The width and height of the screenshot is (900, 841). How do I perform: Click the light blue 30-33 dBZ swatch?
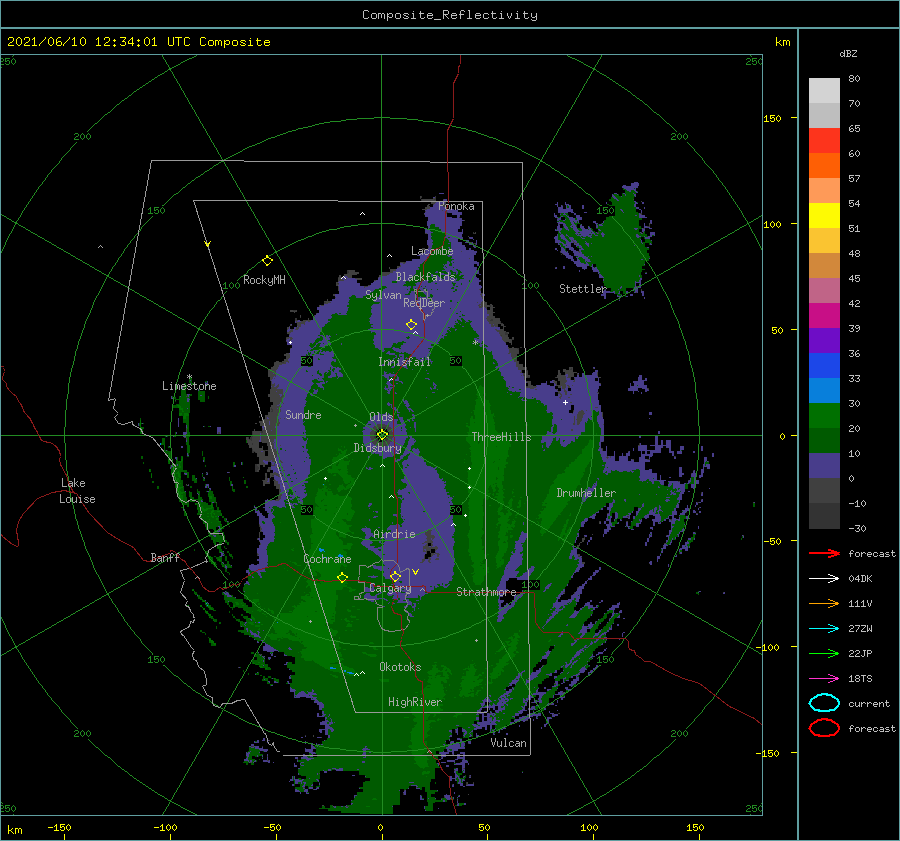[824, 391]
